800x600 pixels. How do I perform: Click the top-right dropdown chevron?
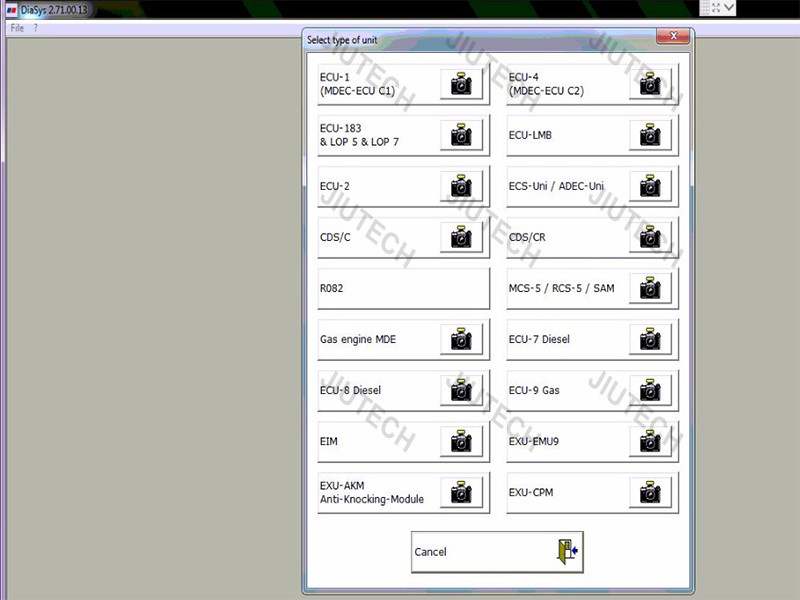(x=729, y=8)
